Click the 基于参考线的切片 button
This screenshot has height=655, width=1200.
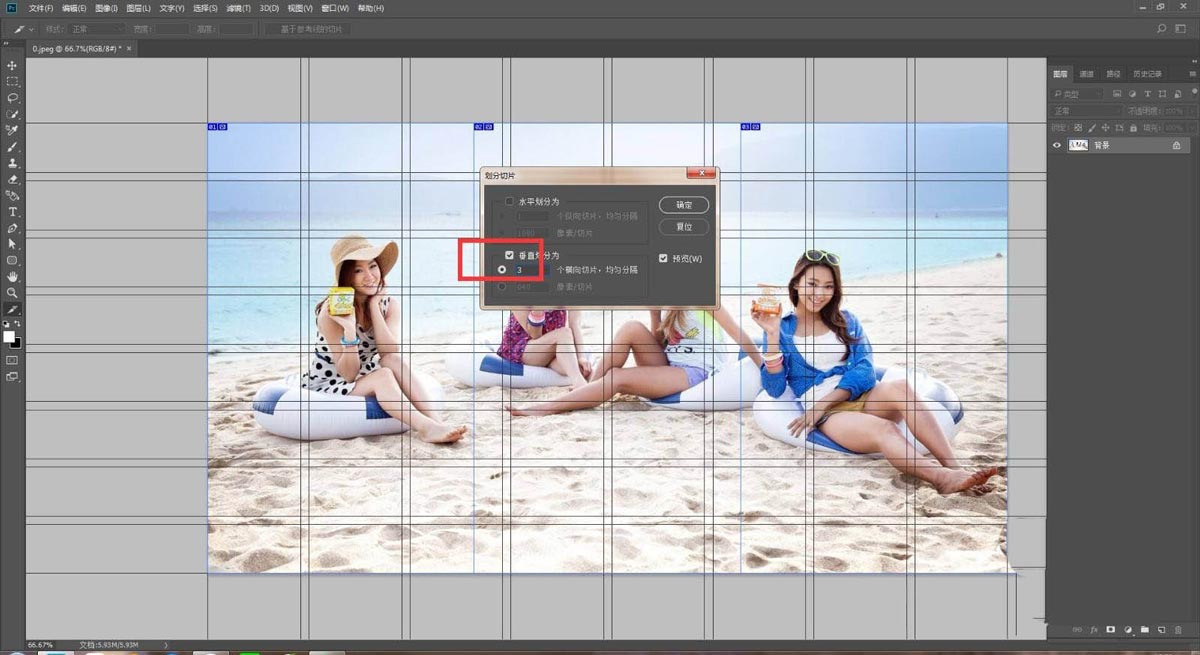[309, 30]
